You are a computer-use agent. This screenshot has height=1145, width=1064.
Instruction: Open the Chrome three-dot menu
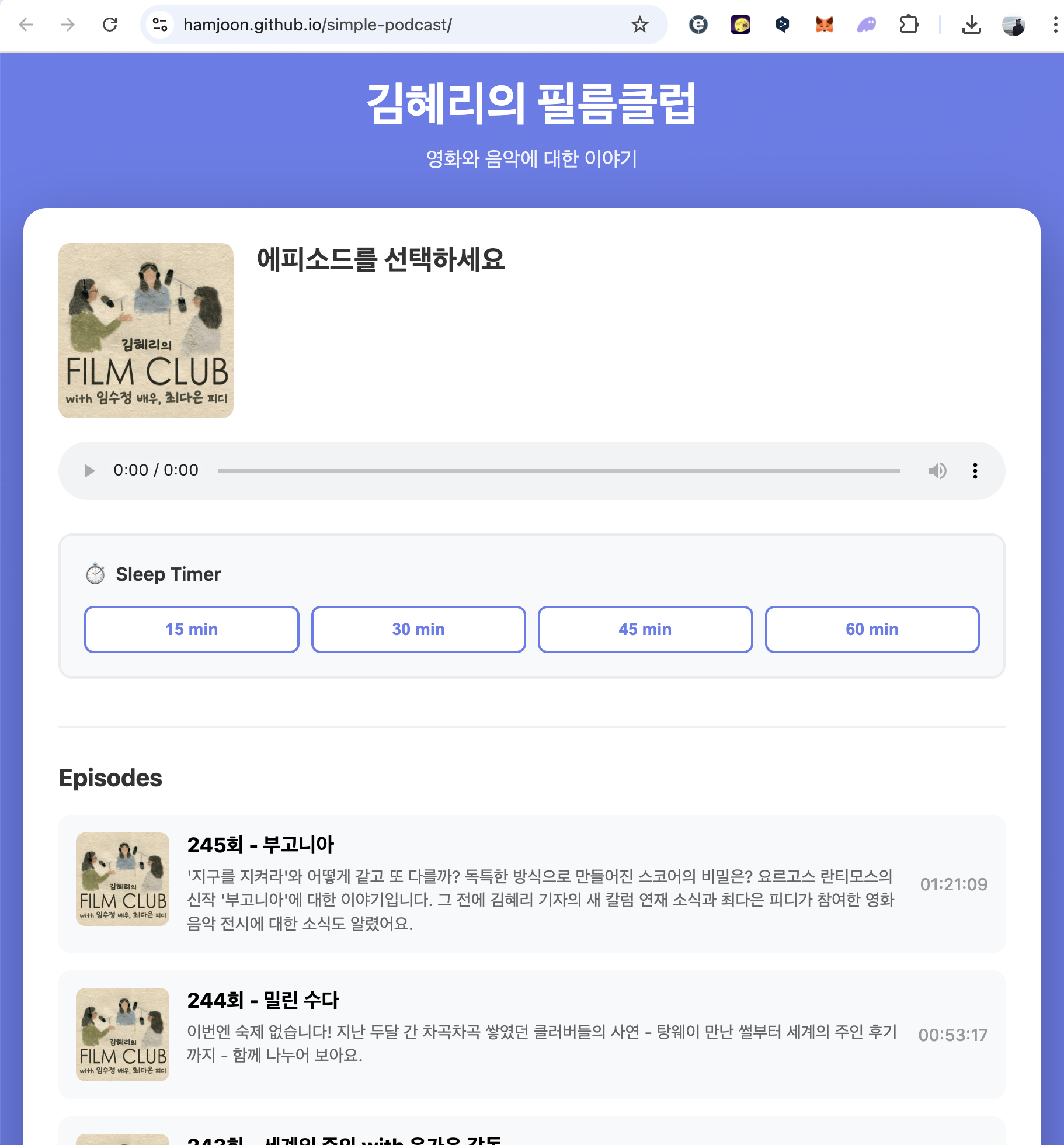point(1055,25)
